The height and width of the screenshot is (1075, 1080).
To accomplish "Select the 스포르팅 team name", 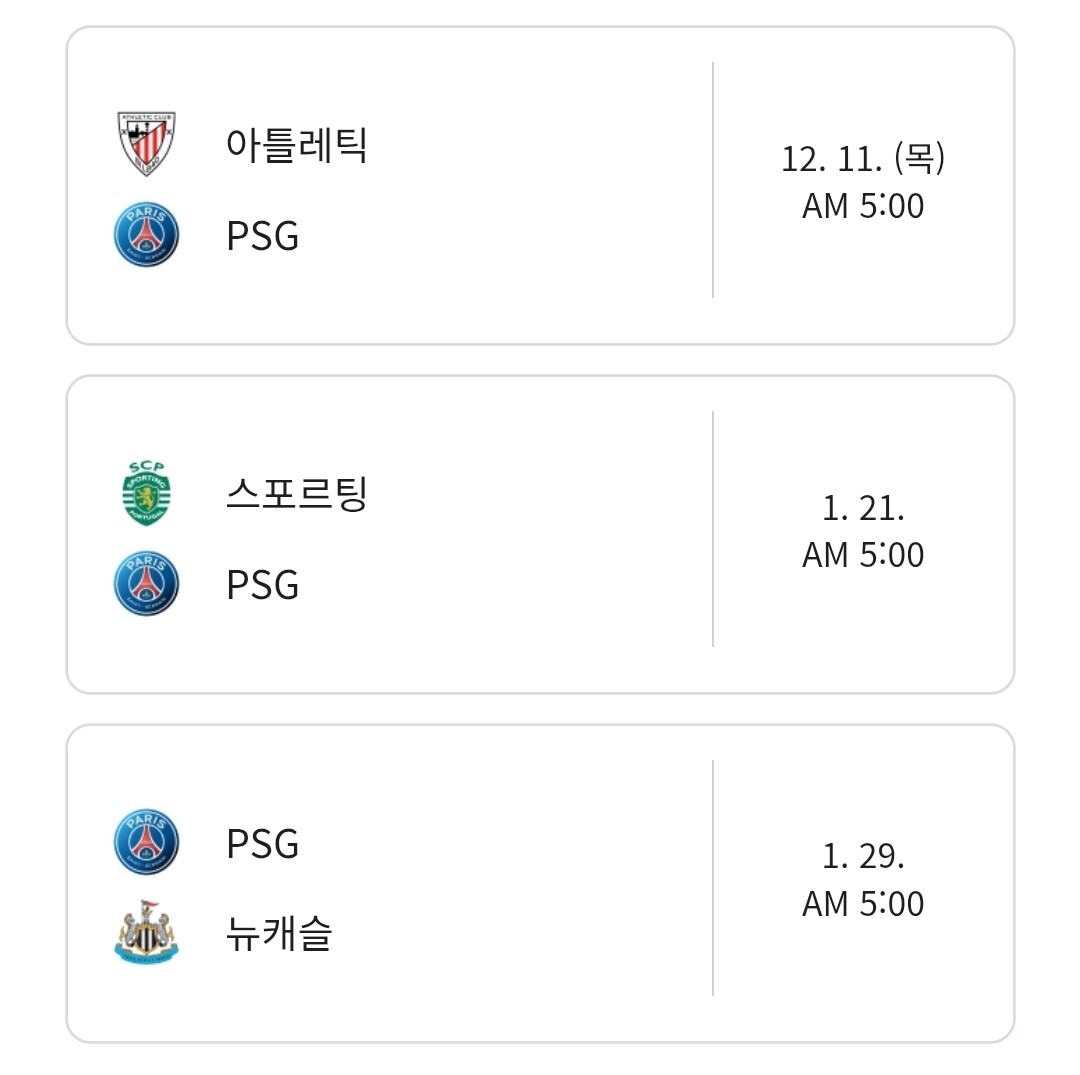I will point(297,493).
